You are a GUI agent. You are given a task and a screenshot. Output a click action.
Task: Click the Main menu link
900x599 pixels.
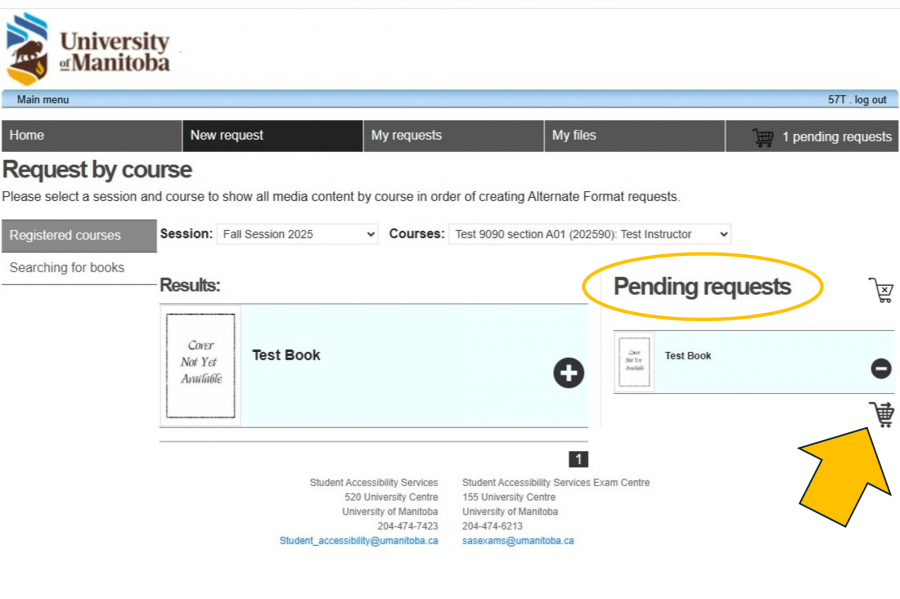(x=43, y=100)
